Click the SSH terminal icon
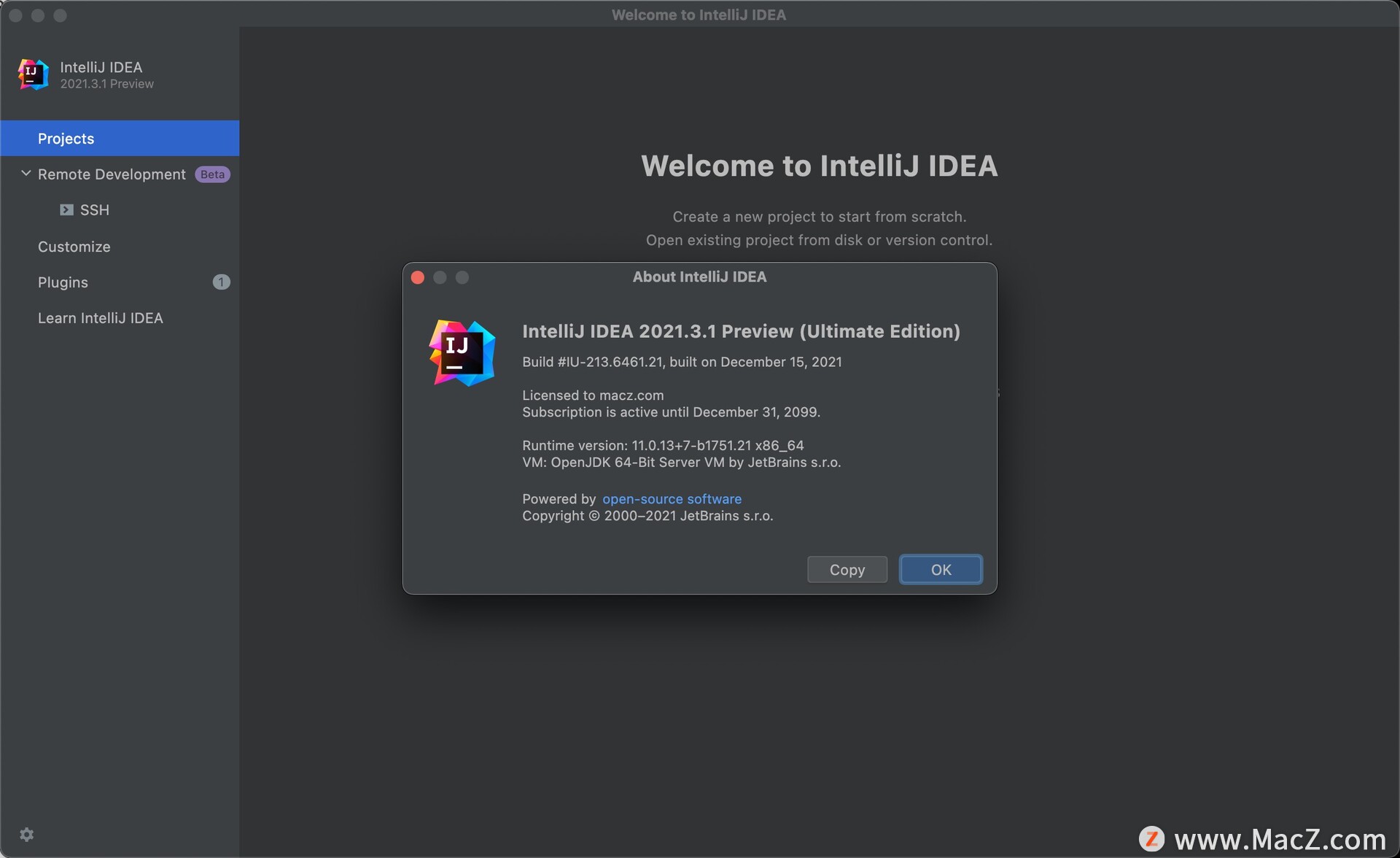Viewport: 1400px width, 858px height. (66, 210)
